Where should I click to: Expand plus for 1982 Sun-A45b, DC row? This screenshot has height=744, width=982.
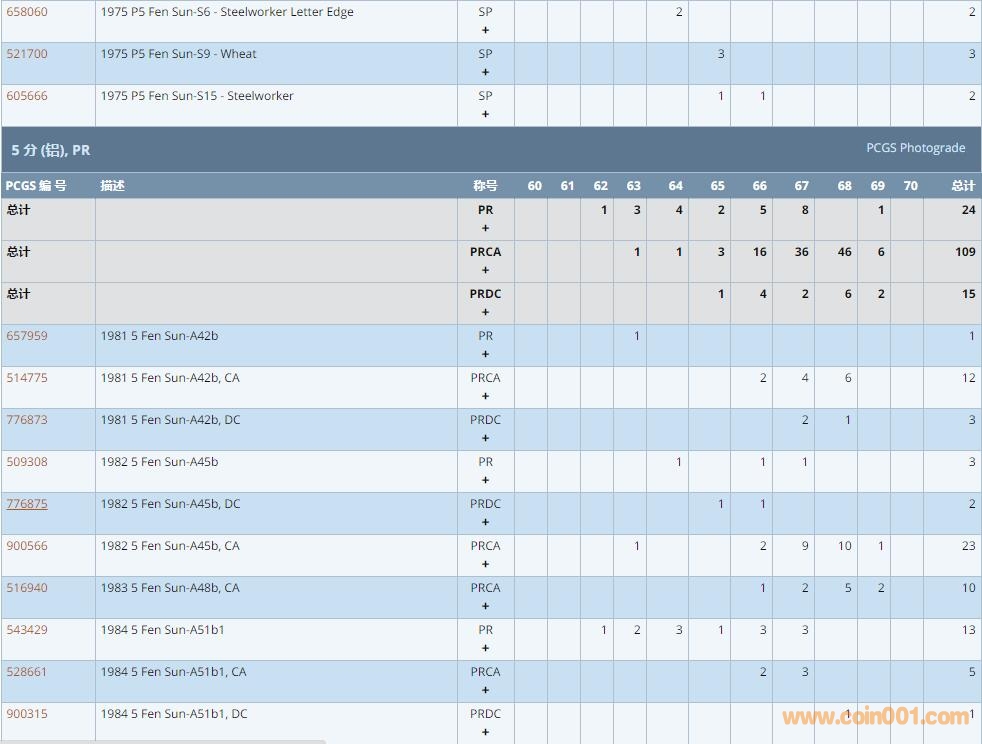point(486,522)
